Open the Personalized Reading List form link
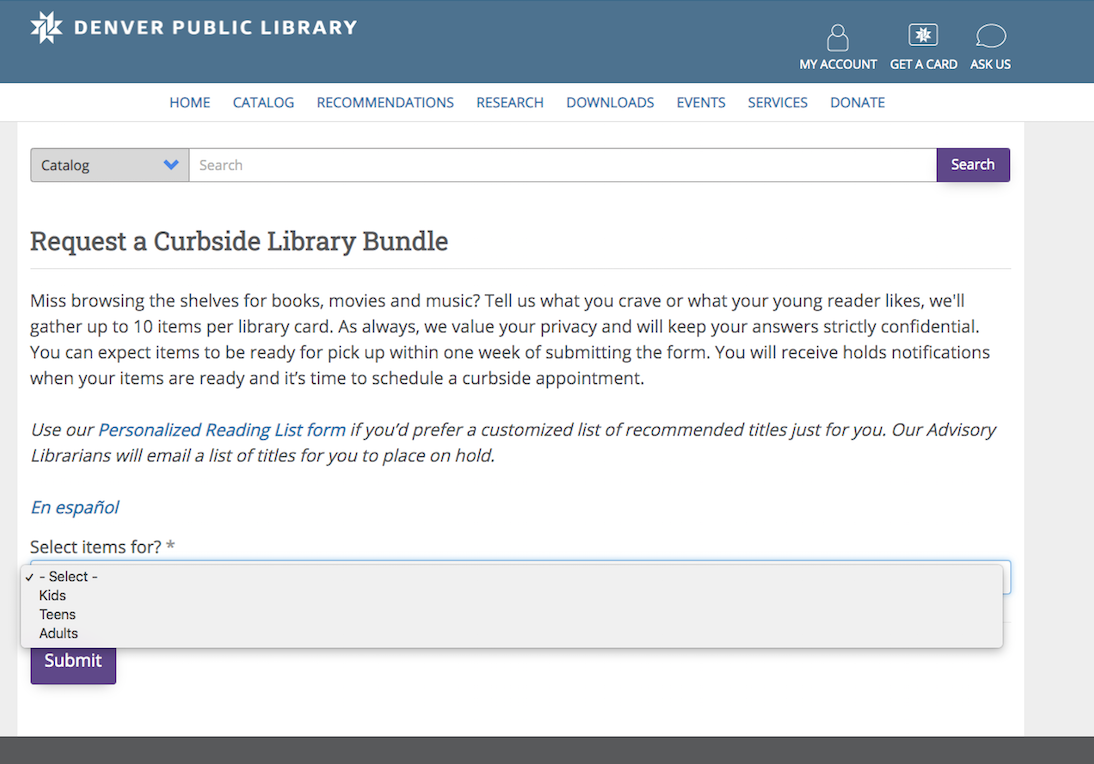 tap(222, 430)
